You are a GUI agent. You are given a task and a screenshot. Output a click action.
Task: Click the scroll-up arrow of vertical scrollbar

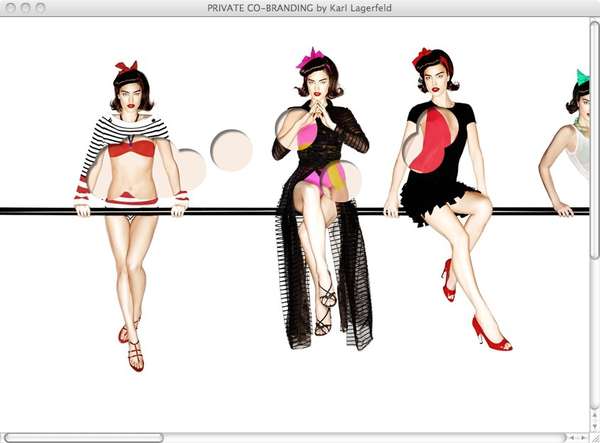point(595,415)
